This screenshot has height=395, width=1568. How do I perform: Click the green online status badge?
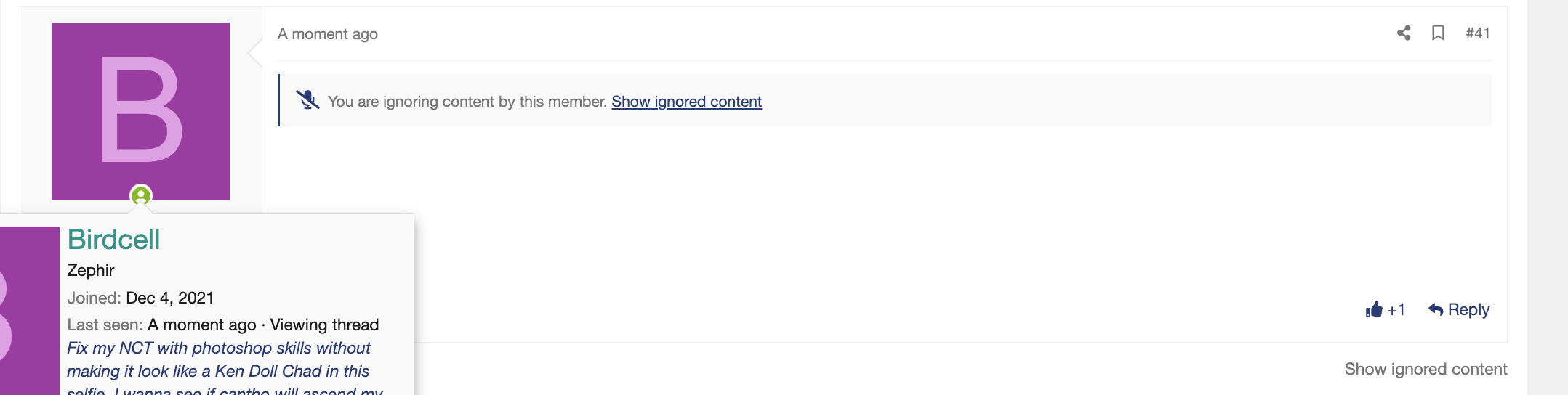[141, 195]
